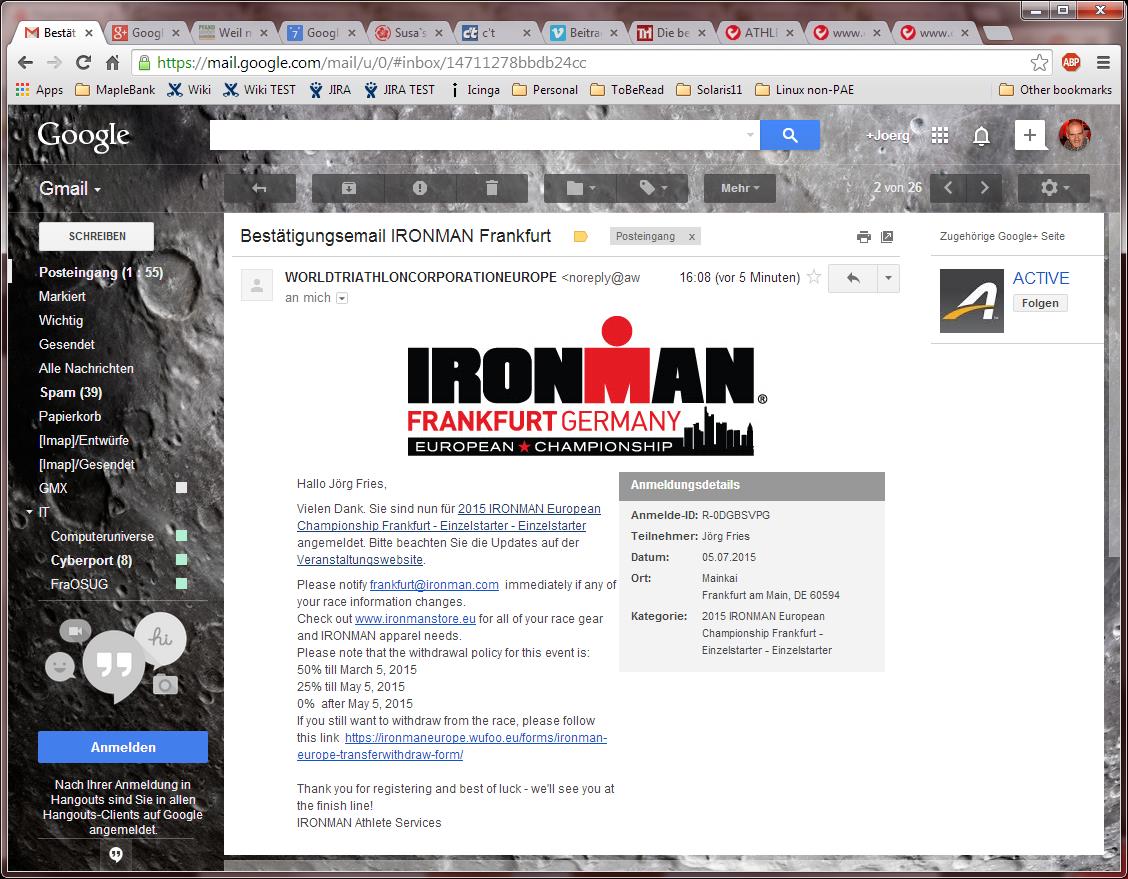Toggle the yellow importance marker
Image resolution: width=1128 pixels, height=879 pixels.
(581, 237)
